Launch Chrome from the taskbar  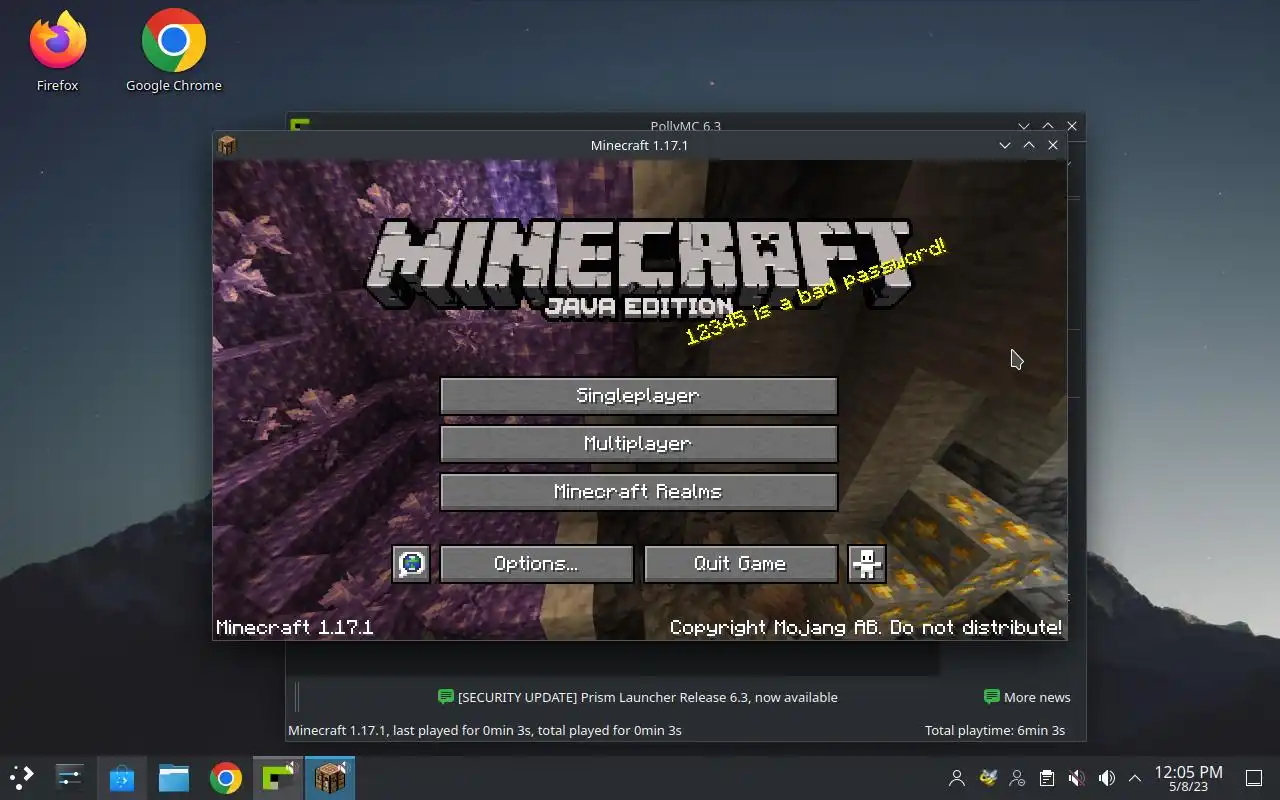coord(226,777)
